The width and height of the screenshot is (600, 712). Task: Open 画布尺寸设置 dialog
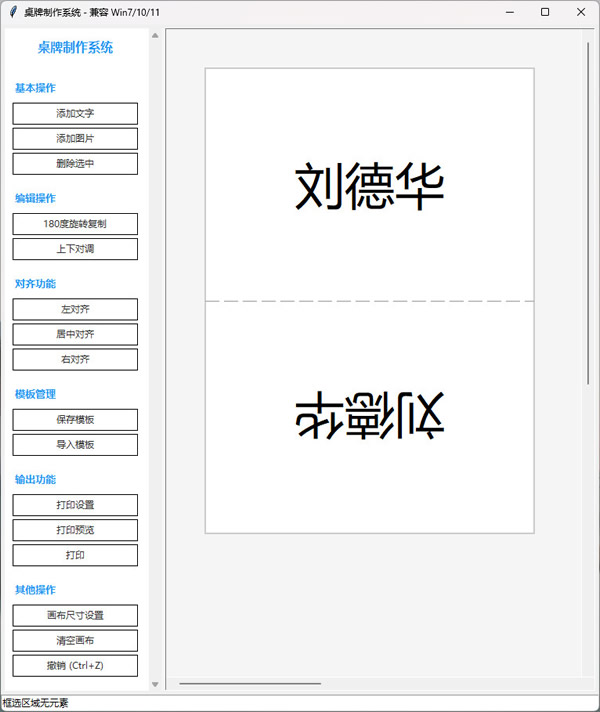(x=75, y=615)
